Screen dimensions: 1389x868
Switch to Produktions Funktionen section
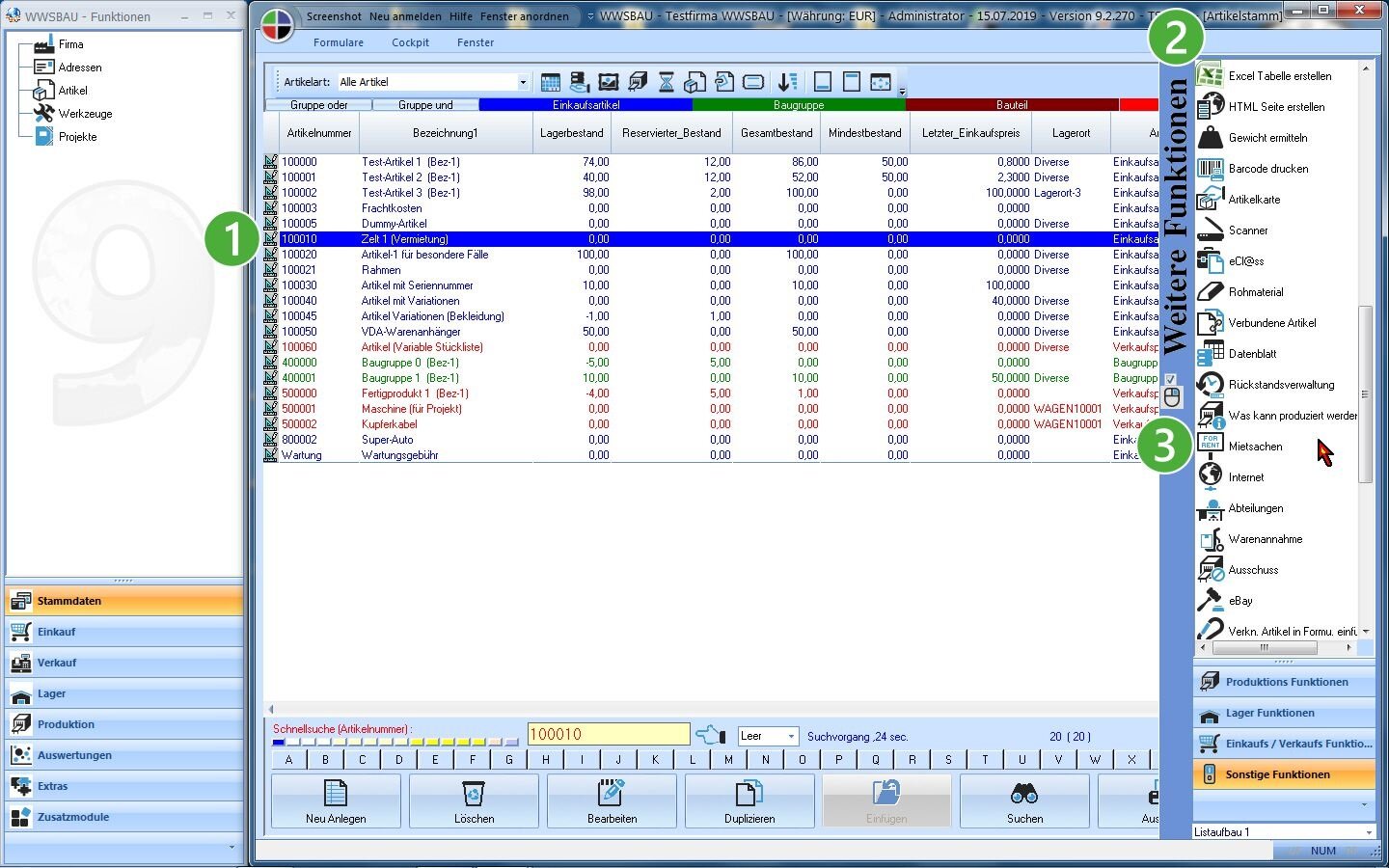(x=1284, y=682)
